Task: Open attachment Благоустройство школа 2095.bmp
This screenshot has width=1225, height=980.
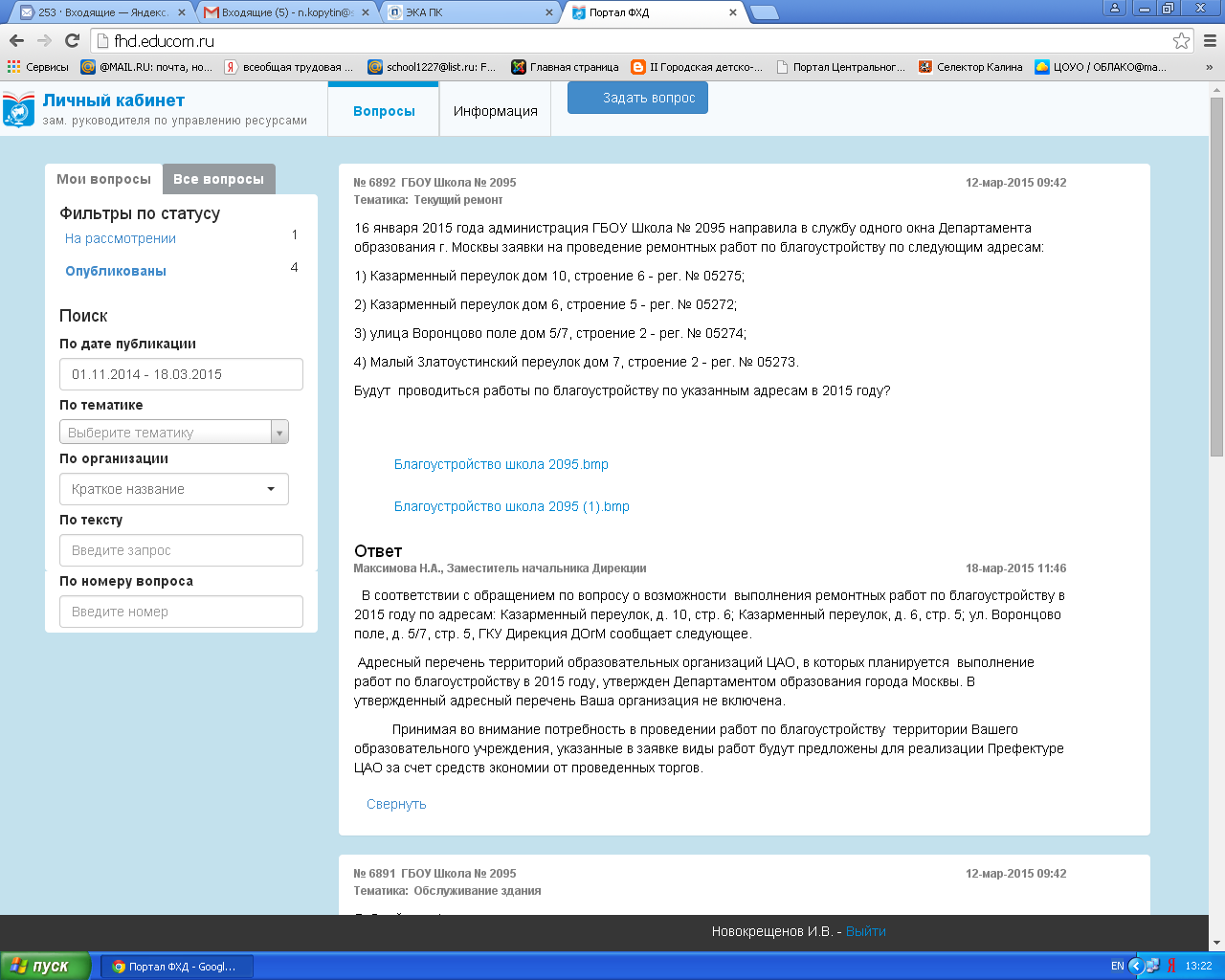Action: [501, 464]
